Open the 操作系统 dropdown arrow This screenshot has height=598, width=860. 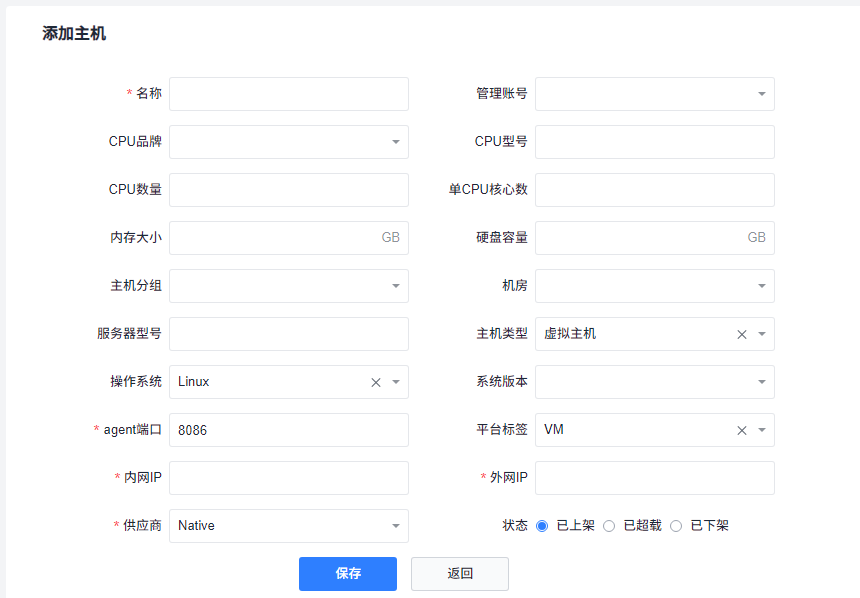click(x=395, y=382)
